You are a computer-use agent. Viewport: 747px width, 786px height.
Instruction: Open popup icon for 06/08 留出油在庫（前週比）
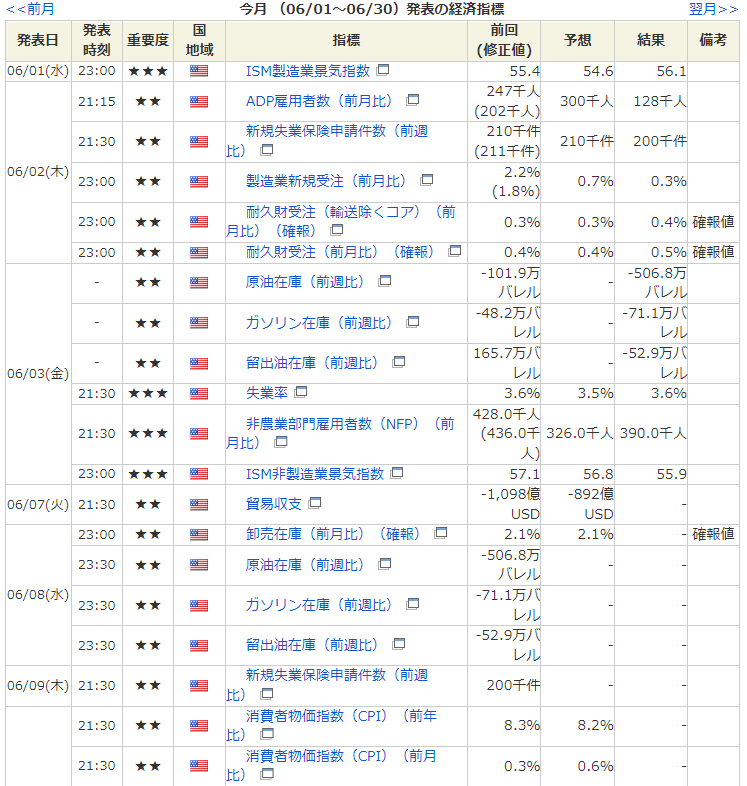399,644
